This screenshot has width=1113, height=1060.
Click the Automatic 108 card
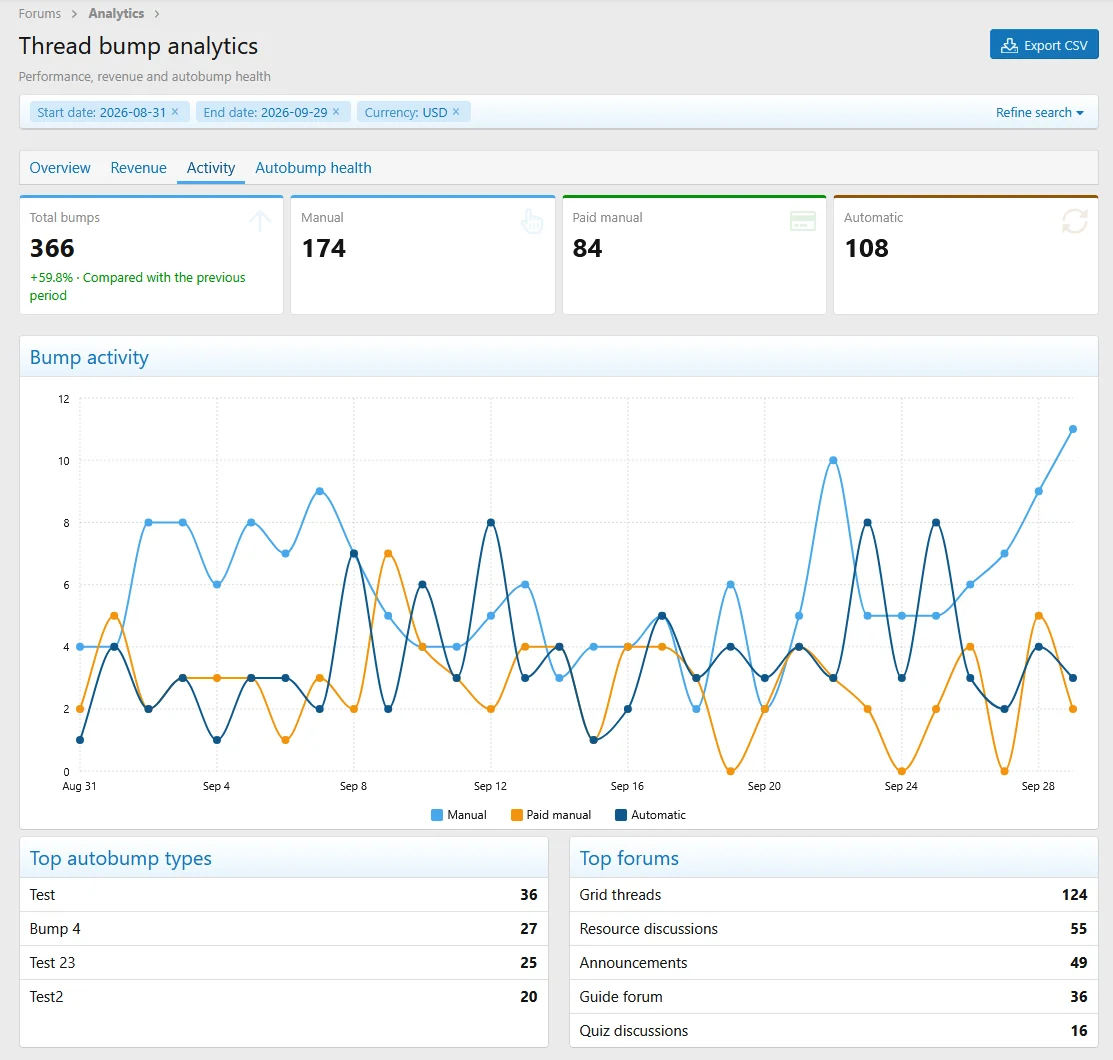pos(966,255)
